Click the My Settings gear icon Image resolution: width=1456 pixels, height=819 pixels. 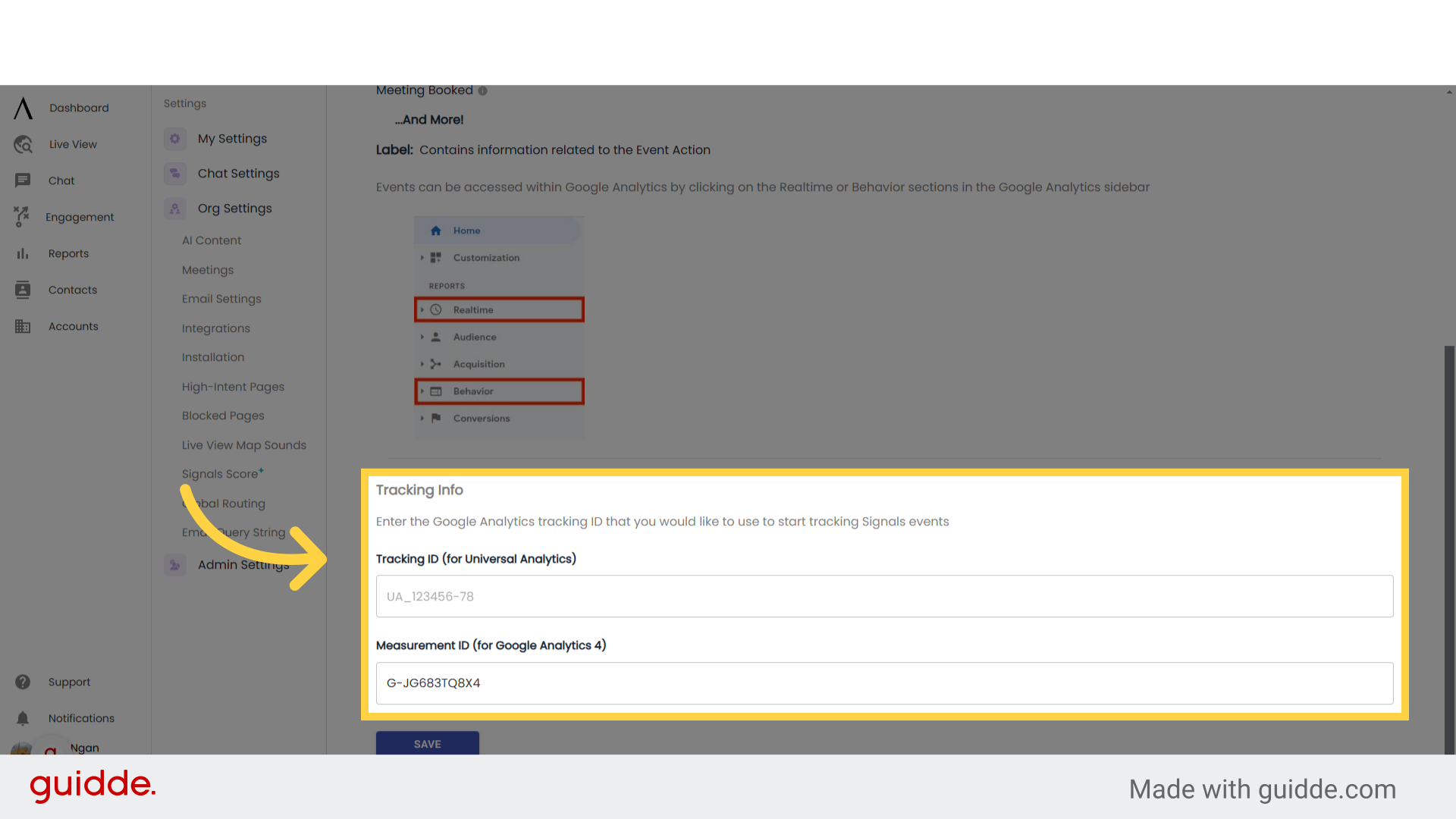pyautogui.click(x=175, y=139)
